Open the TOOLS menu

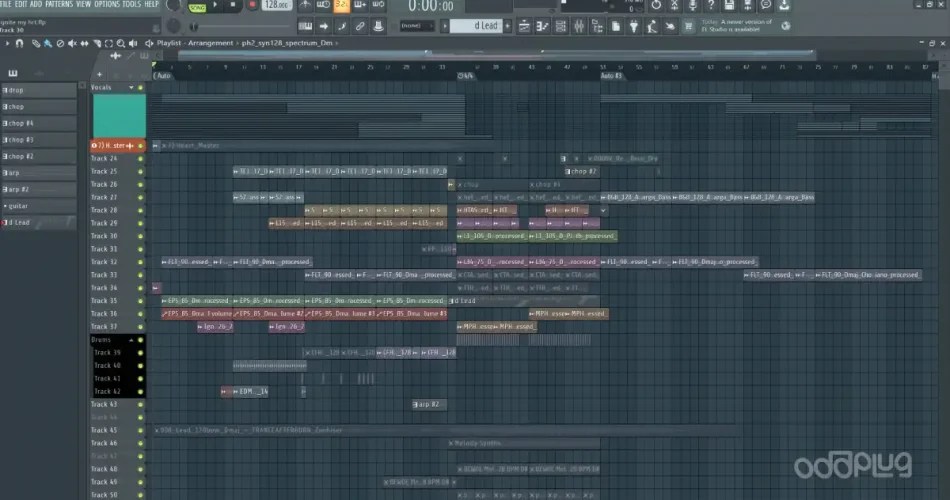131,4
